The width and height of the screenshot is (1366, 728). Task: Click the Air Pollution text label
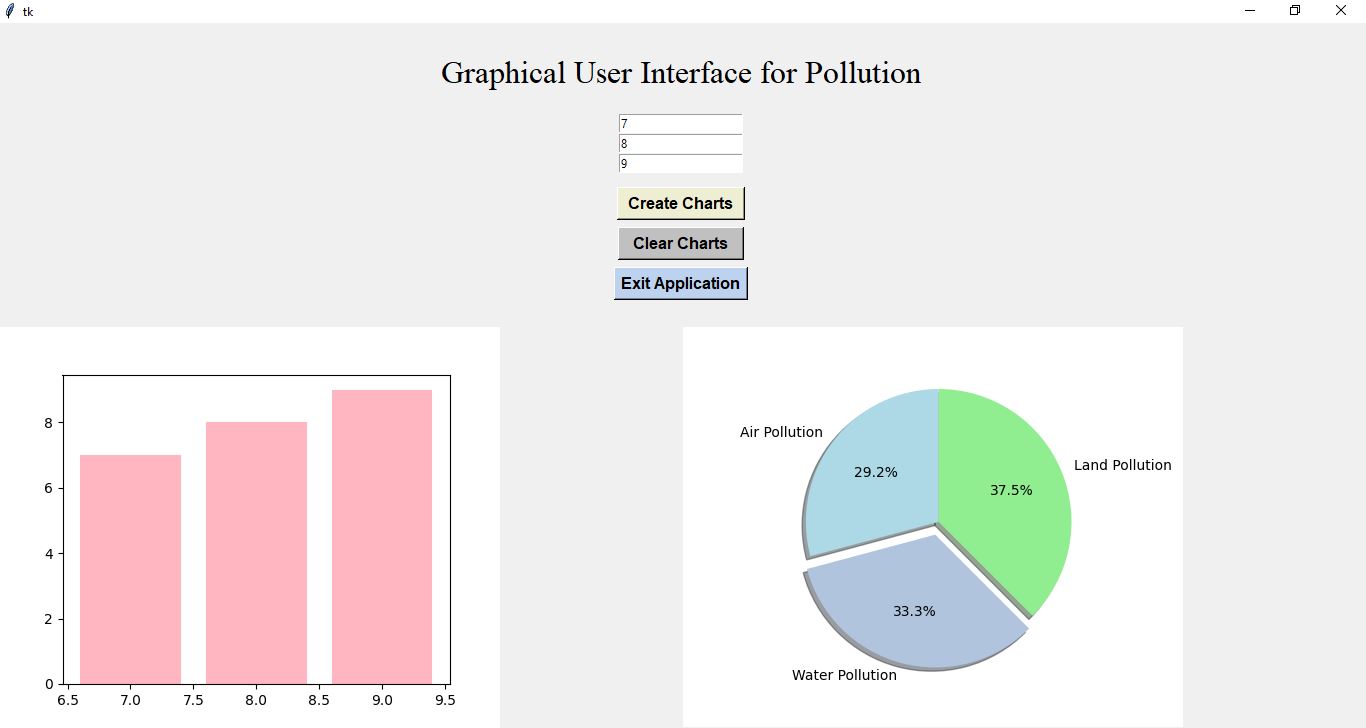[x=780, y=432]
